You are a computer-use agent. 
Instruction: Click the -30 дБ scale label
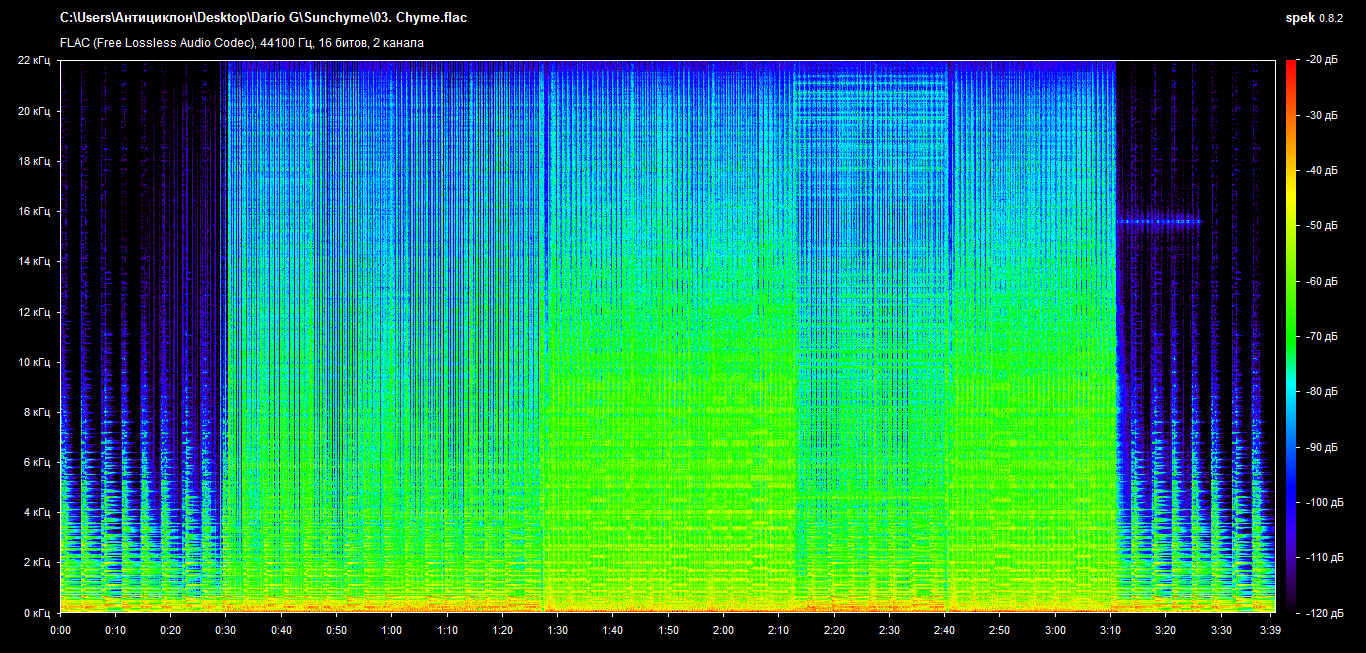click(1323, 116)
